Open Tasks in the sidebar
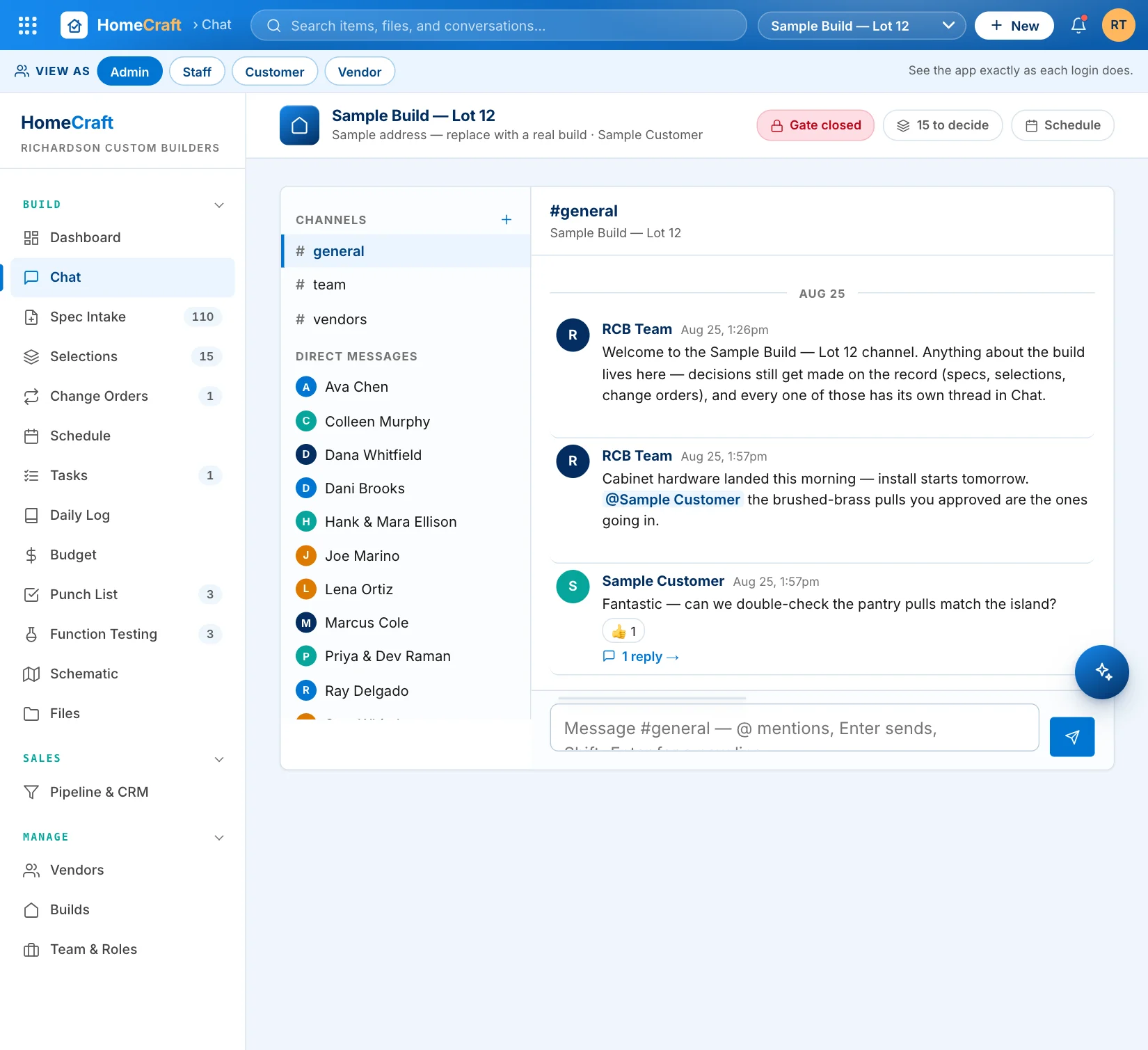This screenshot has height=1050, width=1148. click(122, 476)
